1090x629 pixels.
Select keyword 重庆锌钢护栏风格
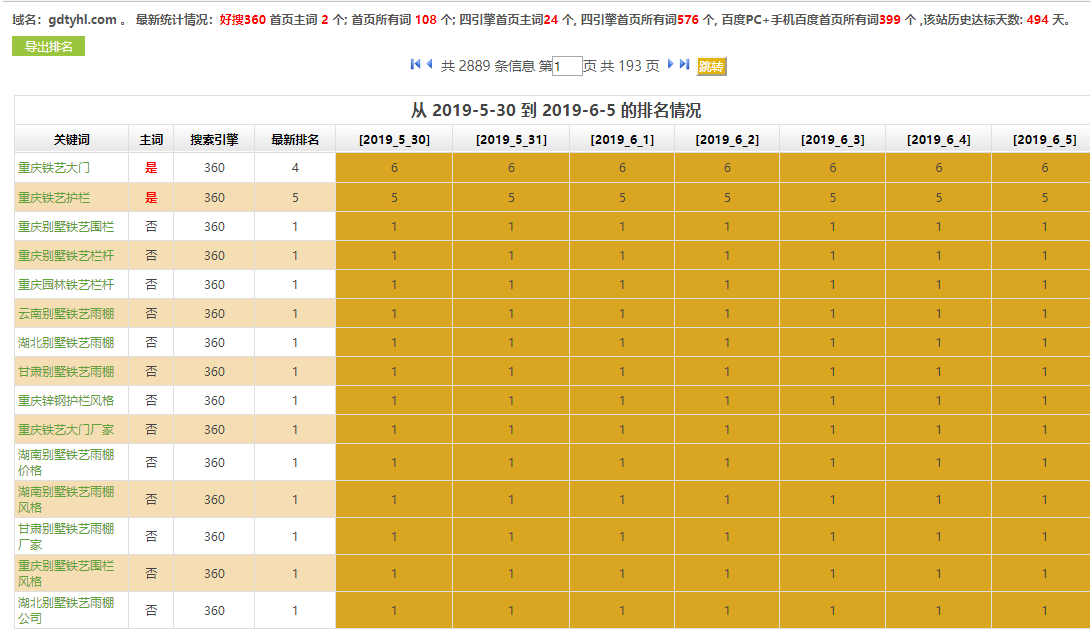[66, 401]
